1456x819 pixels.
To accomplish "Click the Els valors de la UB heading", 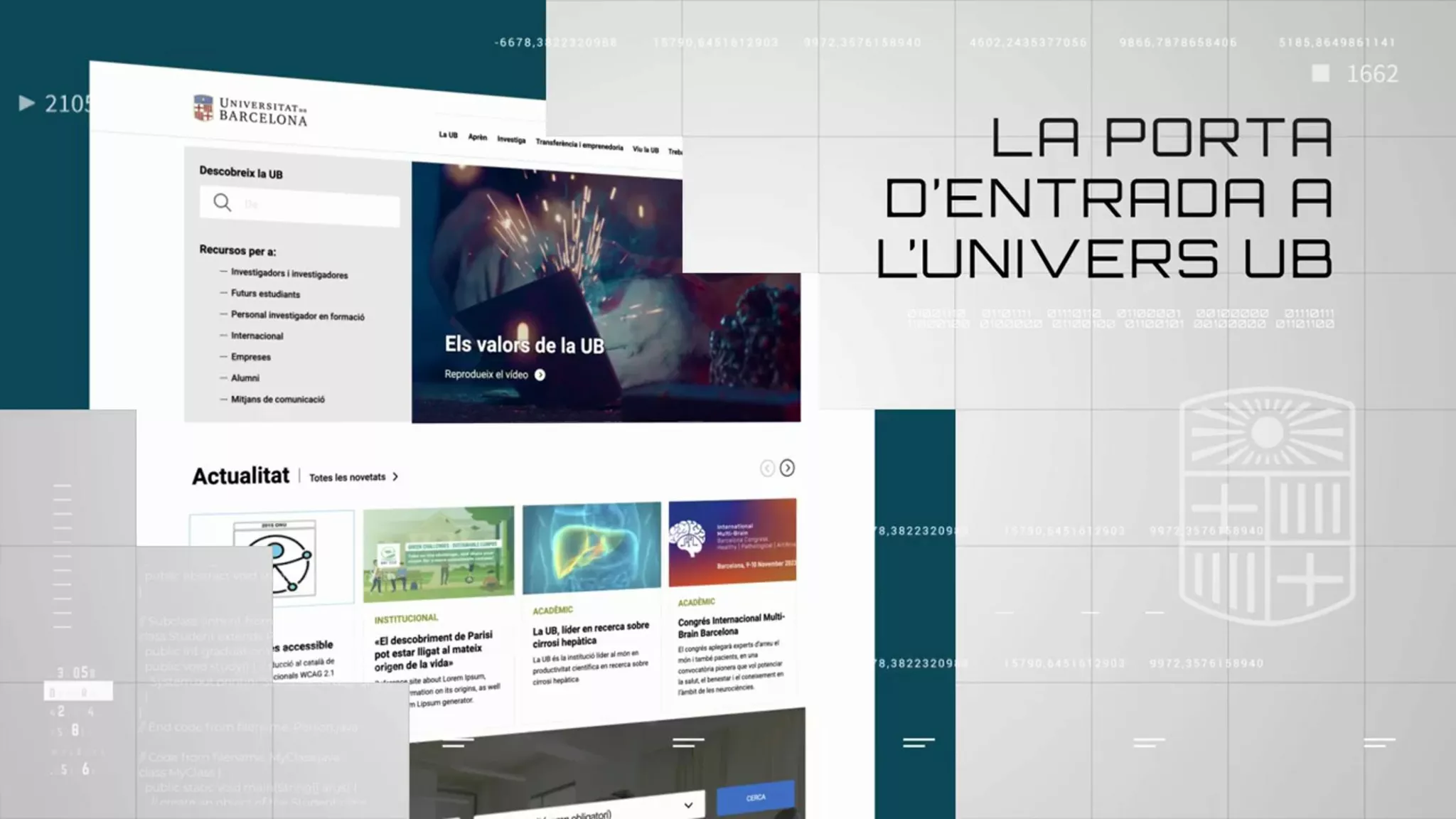I will point(524,346).
